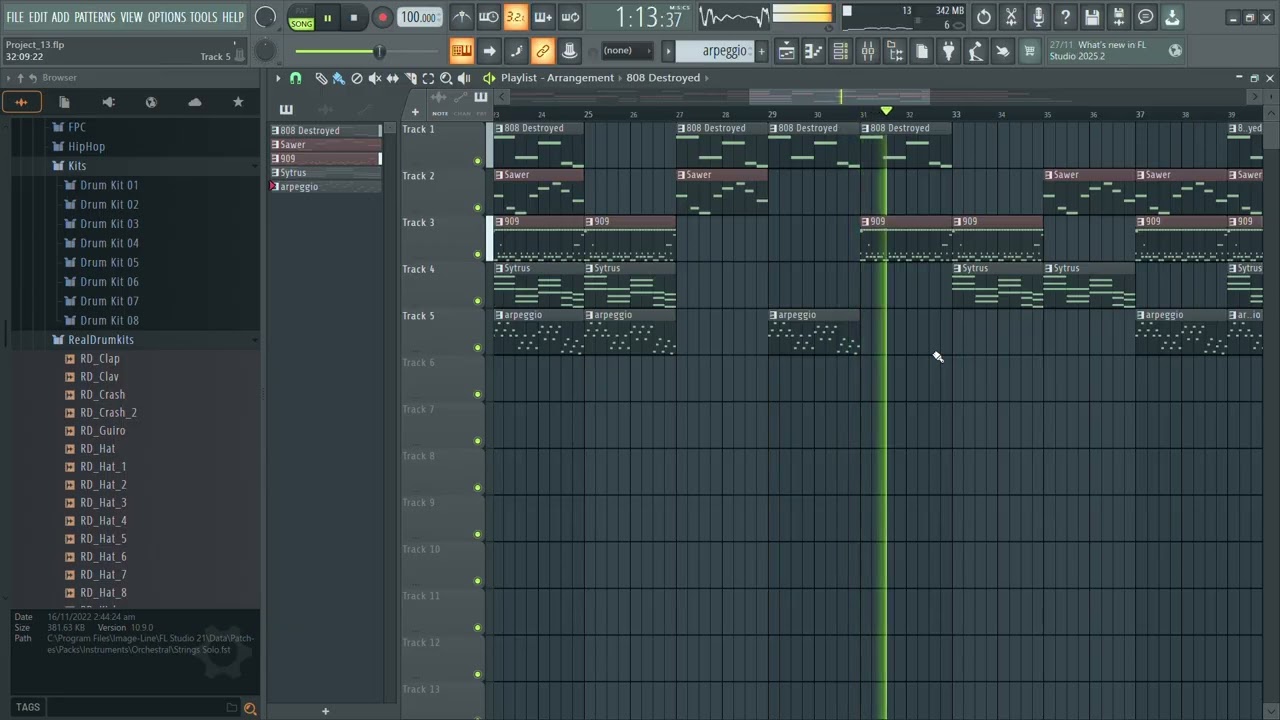The height and width of the screenshot is (720, 1280).
Task: Open the OPTIONS menu
Action: tap(167, 17)
